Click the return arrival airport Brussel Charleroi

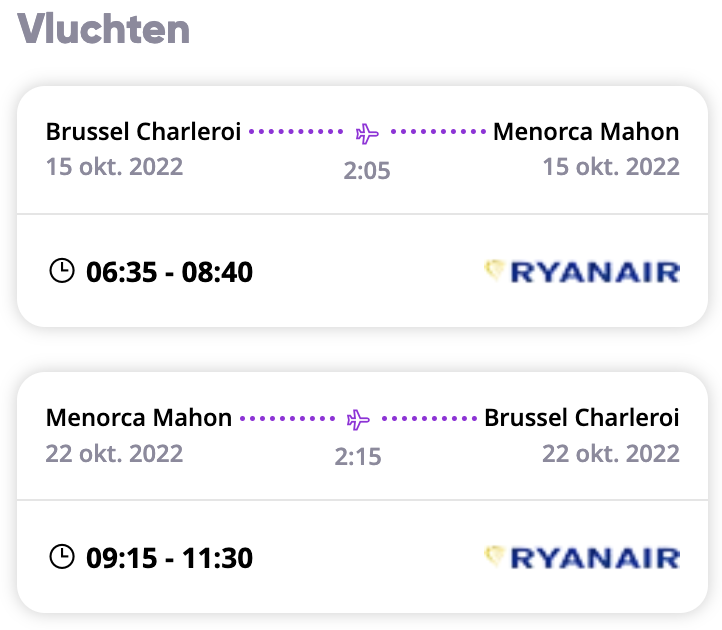(x=582, y=418)
